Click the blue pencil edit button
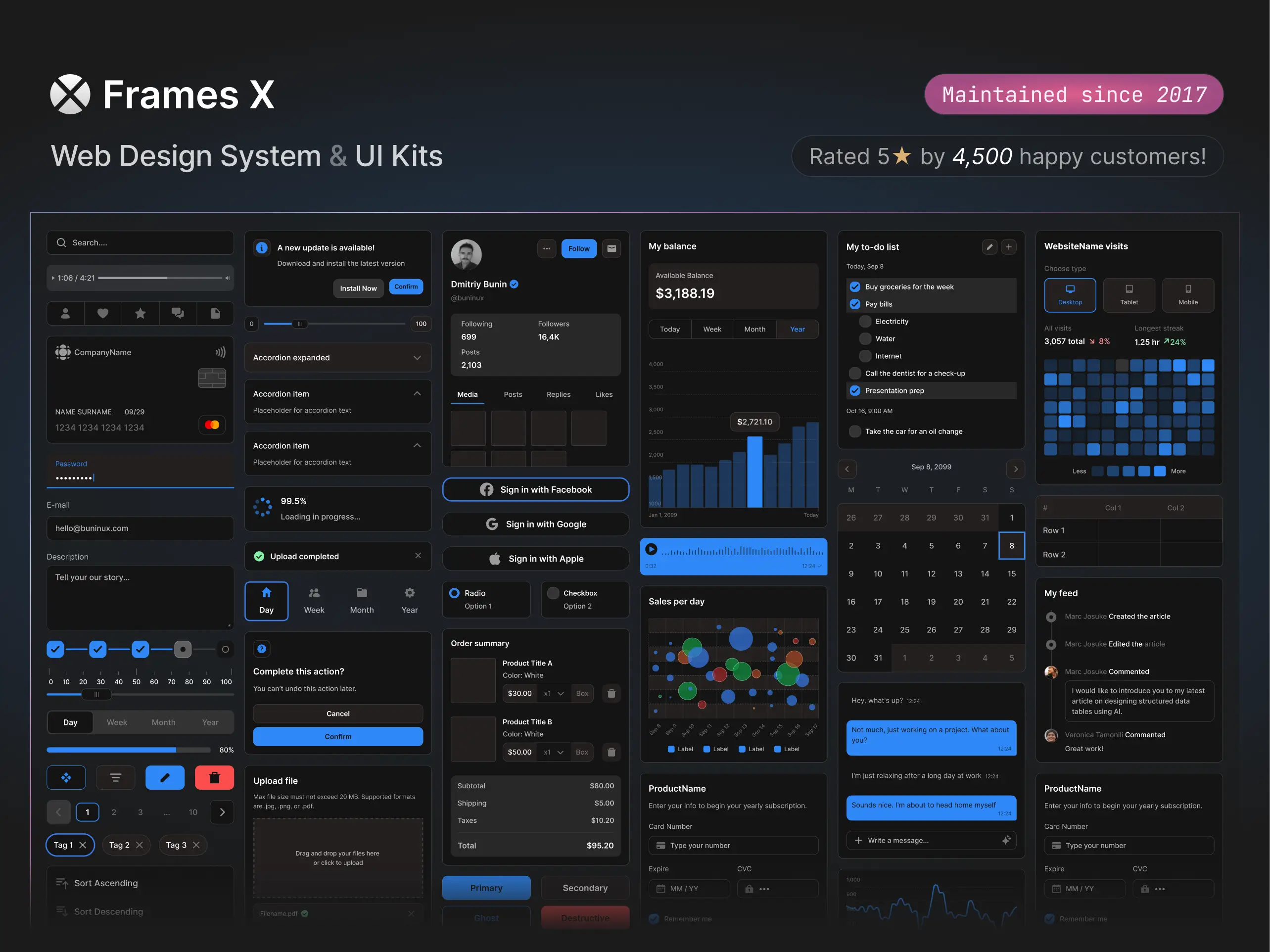Screen dimensions: 1270x952 click(x=165, y=778)
